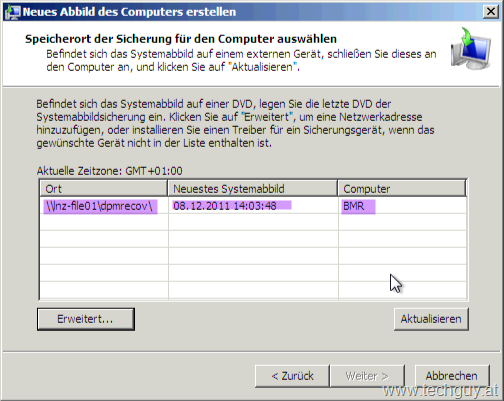Click the Weiter > button
504x401 pixels.
367,376
